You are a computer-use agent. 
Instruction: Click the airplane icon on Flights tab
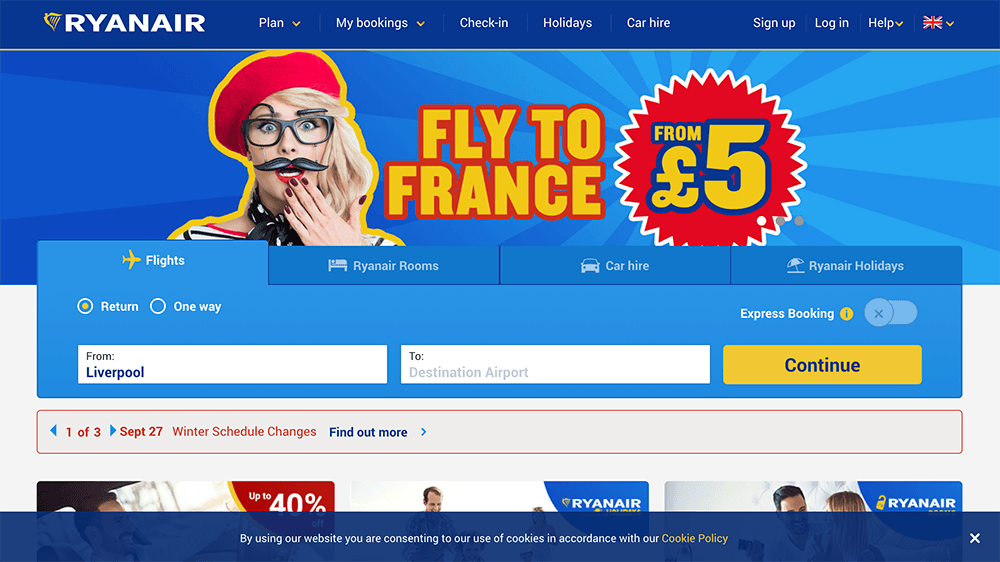click(x=131, y=260)
